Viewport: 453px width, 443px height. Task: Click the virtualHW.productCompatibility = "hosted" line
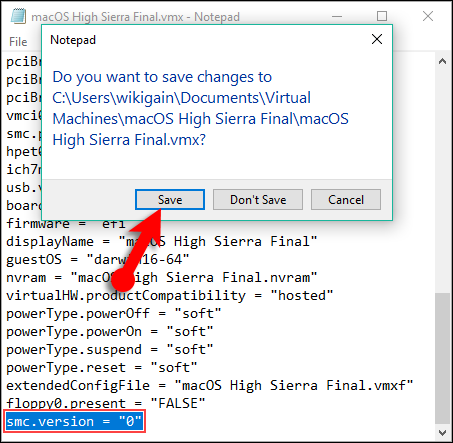pos(170,295)
